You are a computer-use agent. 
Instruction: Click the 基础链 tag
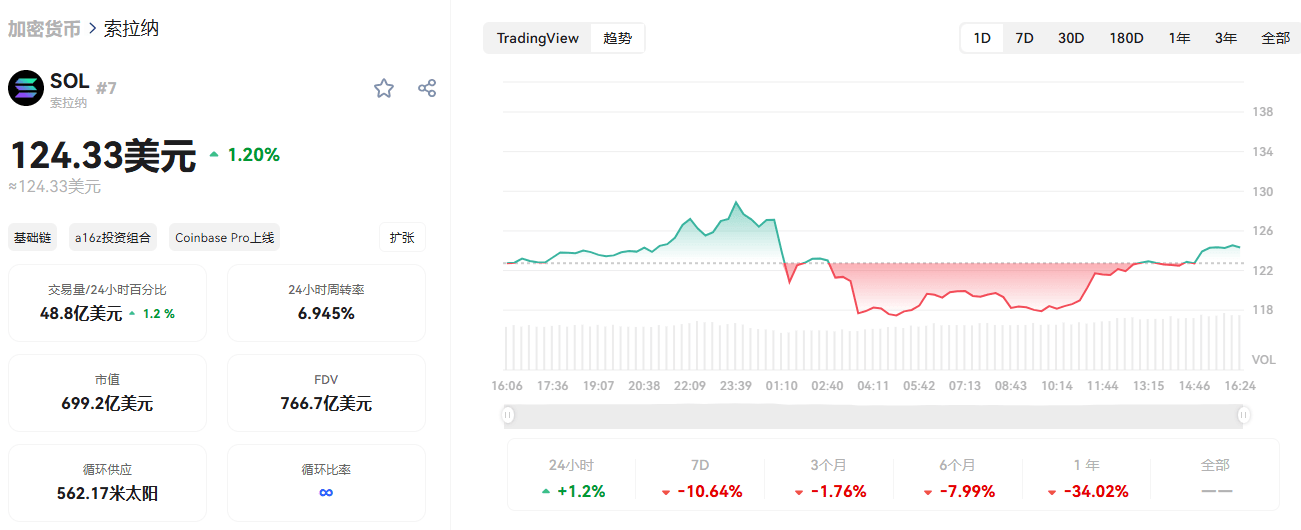(x=33, y=237)
